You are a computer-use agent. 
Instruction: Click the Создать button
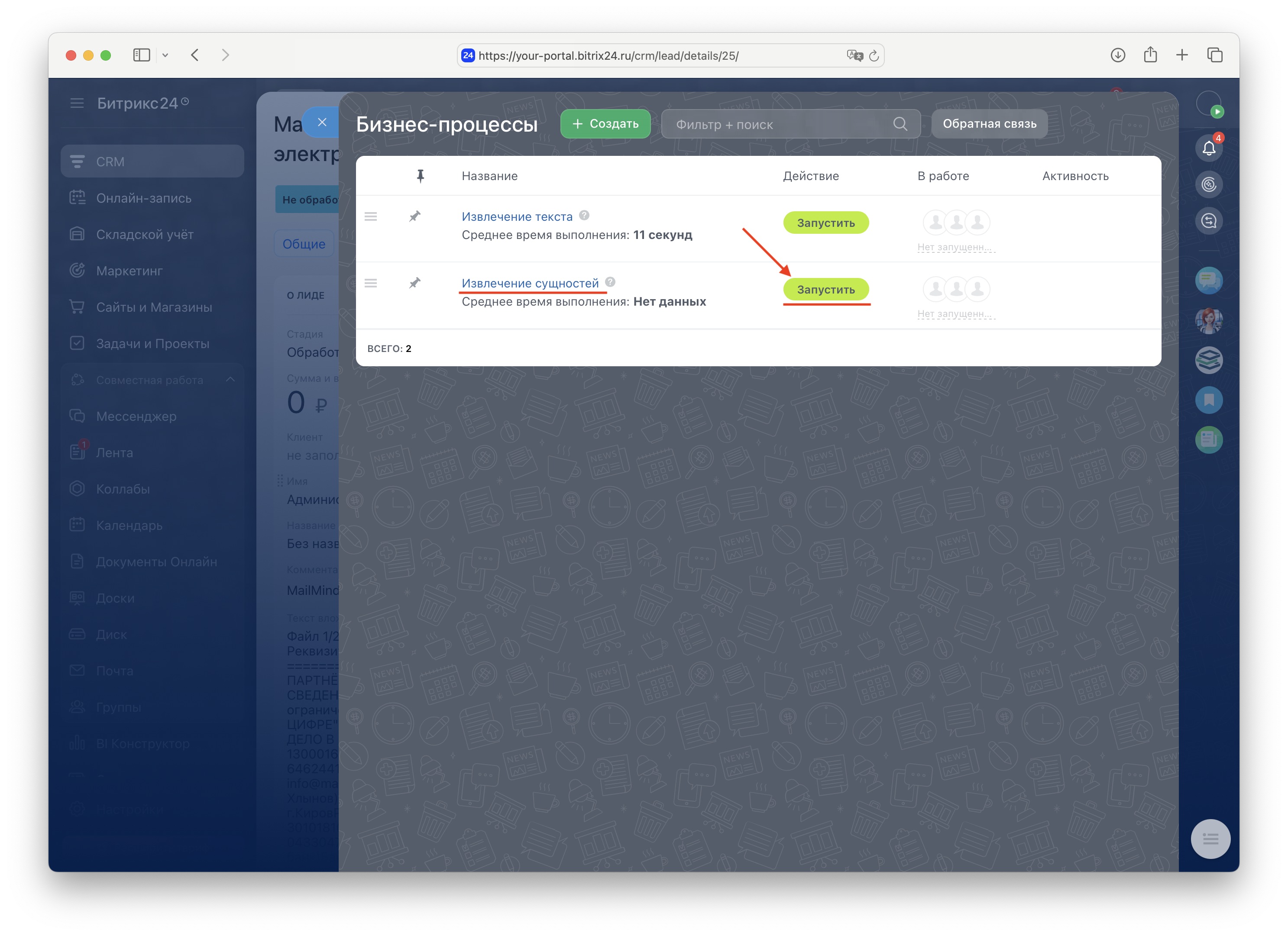(605, 124)
